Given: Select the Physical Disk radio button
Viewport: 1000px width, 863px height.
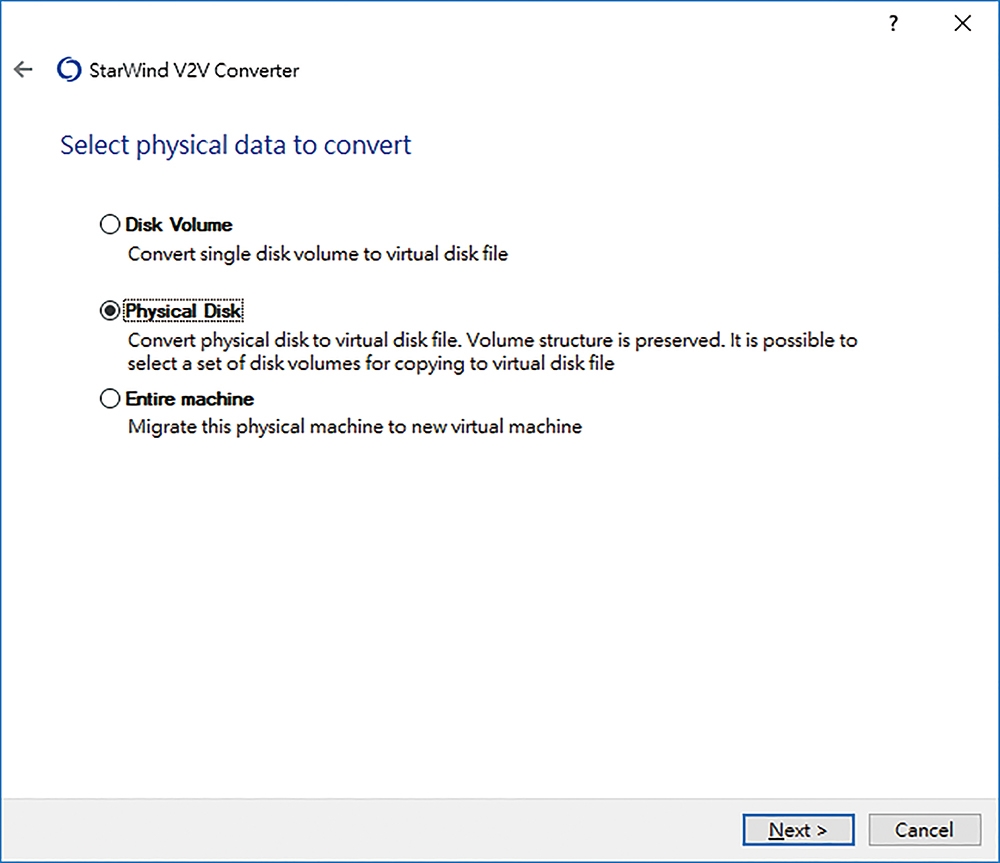Looking at the screenshot, I should pyautogui.click(x=110, y=311).
